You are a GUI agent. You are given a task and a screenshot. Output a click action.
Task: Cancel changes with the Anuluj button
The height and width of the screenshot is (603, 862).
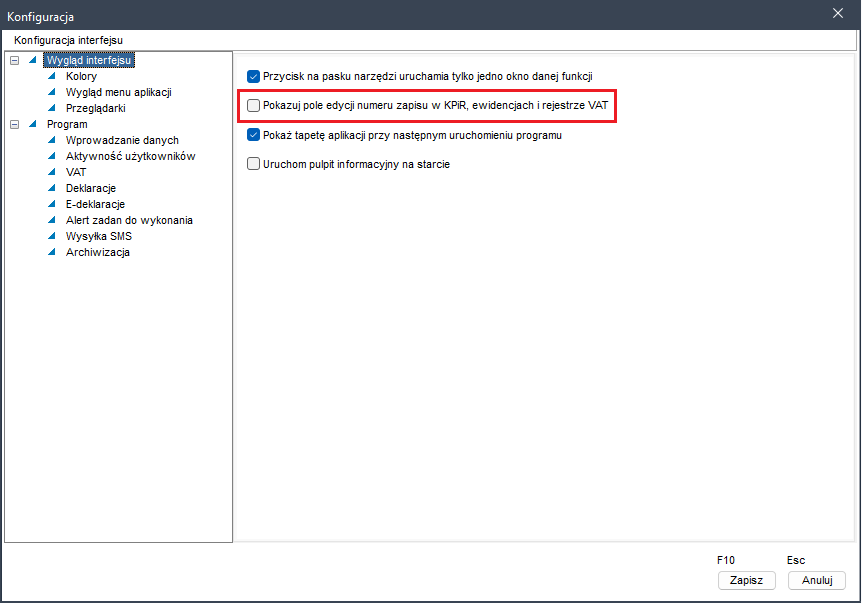pos(817,580)
